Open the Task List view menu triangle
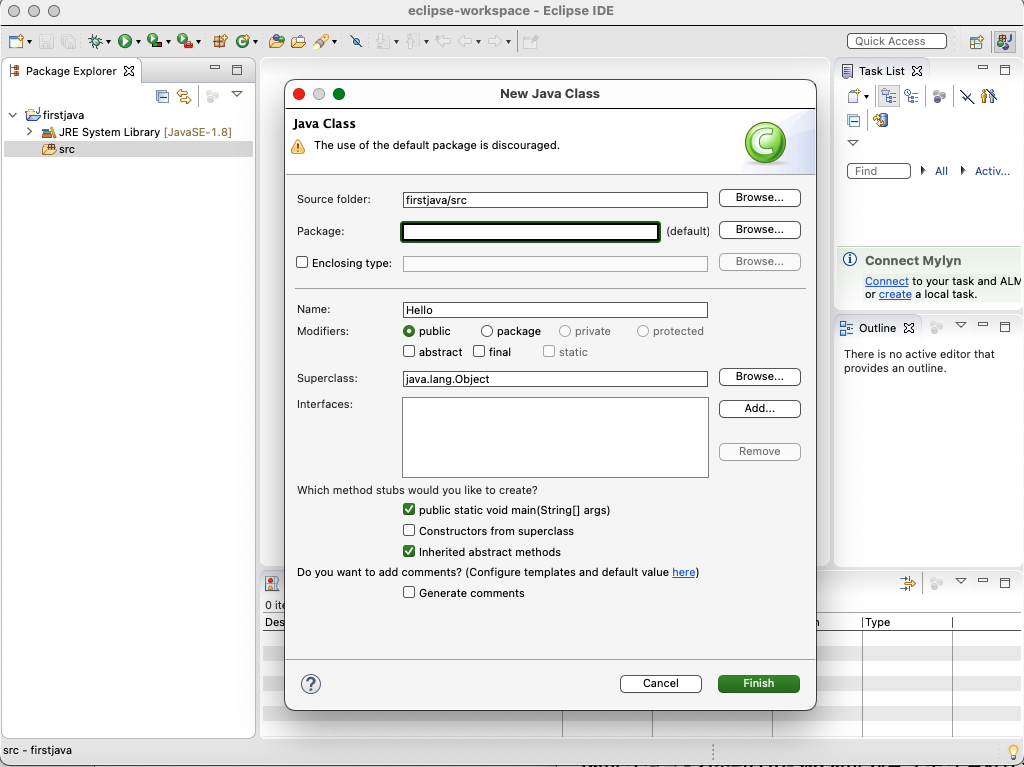The height and width of the screenshot is (767, 1024). tap(853, 142)
